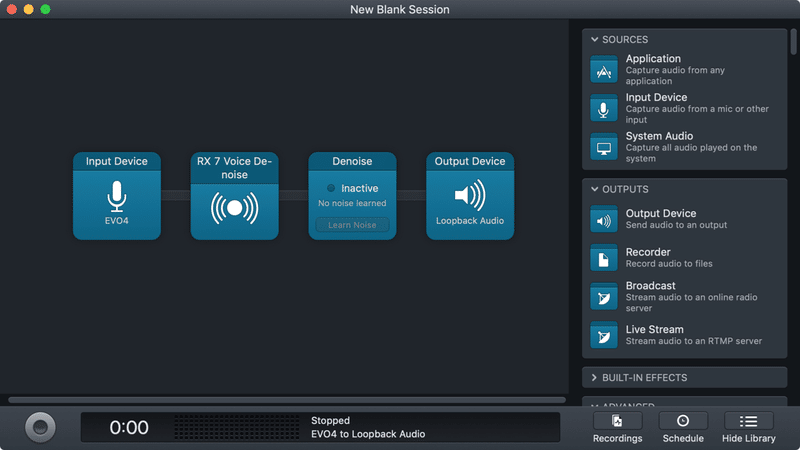This screenshot has width=800, height=450.
Task: Select the Denoise block title
Action: click(352, 161)
